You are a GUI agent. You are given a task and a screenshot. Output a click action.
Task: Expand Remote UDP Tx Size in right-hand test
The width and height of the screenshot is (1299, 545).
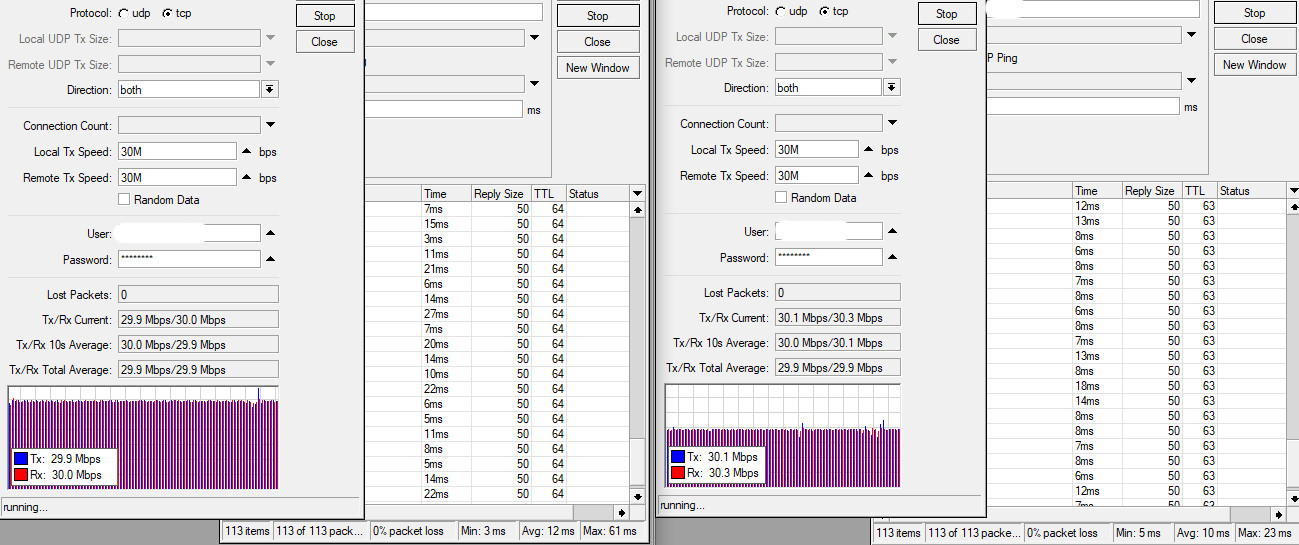pyautogui.click(x=892, y=62)
